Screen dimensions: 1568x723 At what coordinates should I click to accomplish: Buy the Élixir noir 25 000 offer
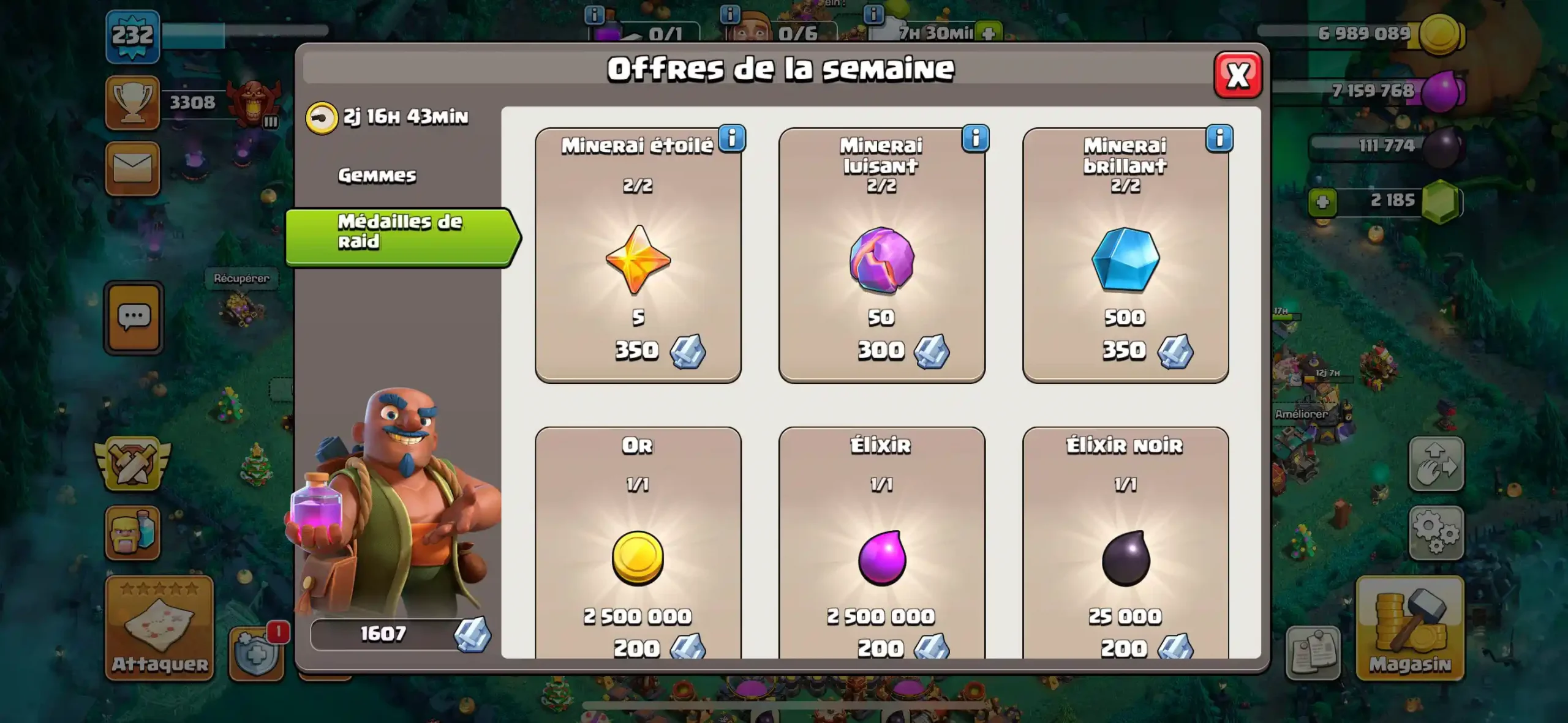tap(1126, 543)
